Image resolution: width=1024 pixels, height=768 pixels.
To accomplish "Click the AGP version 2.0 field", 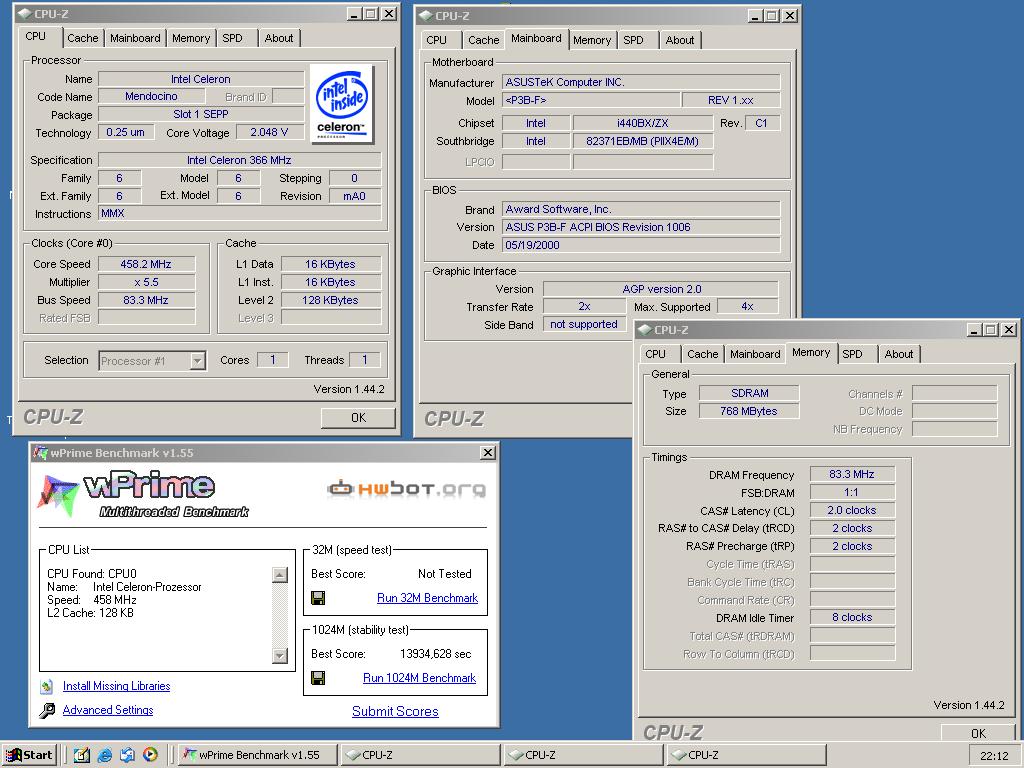I will coord(661,289).
